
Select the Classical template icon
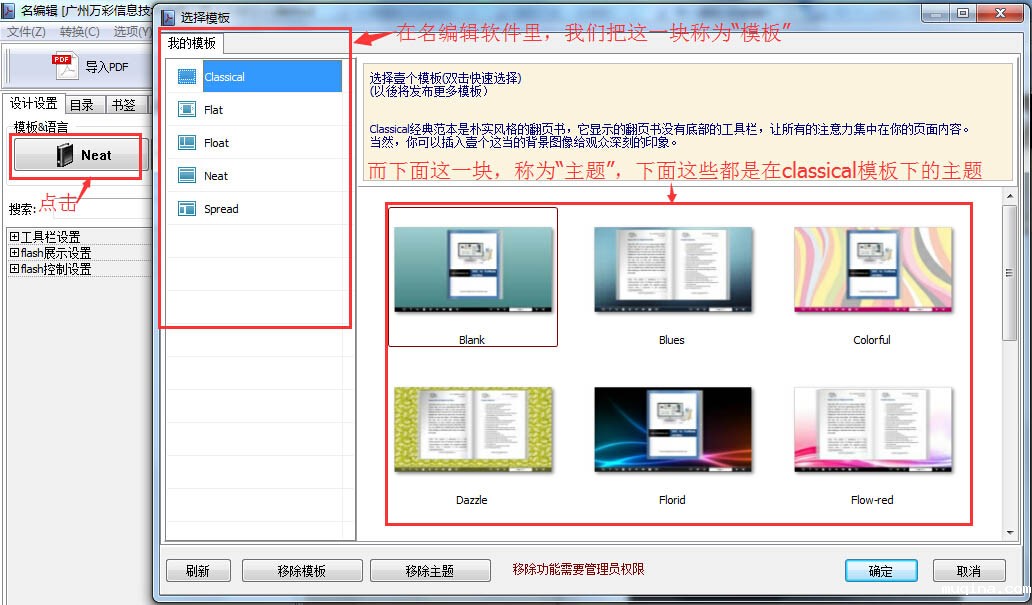tap(186, 77)
